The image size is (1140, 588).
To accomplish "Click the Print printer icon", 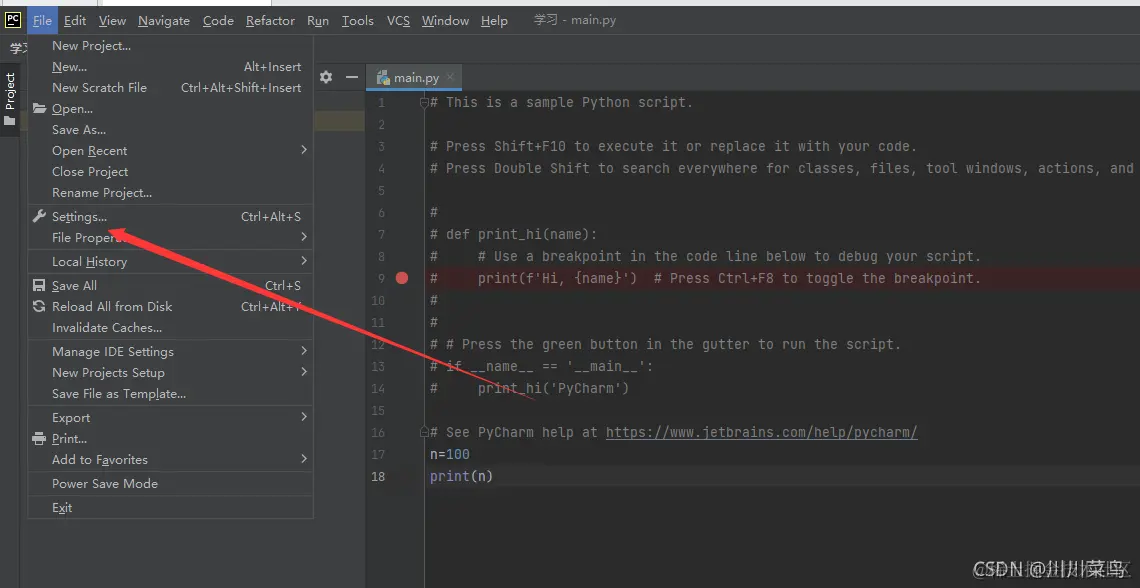I will pyautogui.click(x=39, y=439).
